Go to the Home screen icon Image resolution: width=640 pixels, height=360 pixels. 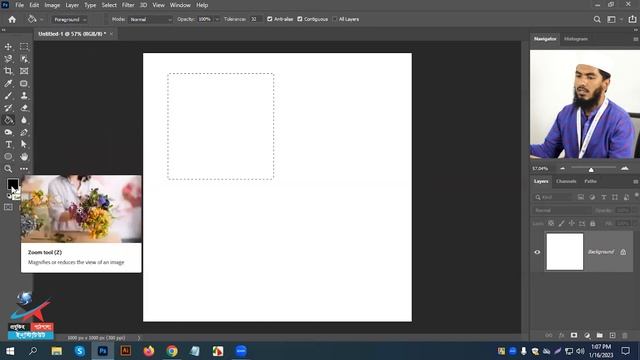point(12,19)
